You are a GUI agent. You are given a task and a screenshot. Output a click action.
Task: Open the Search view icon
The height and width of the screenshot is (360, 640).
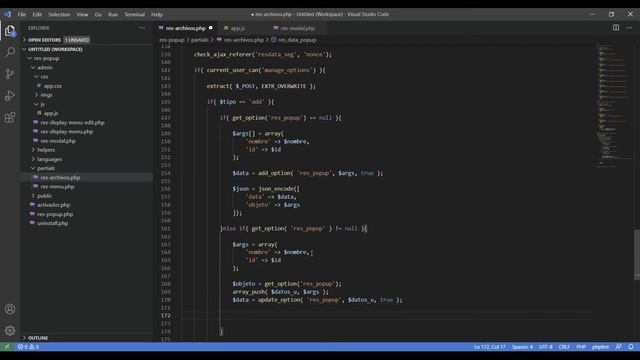pyautogui.click(x=10, y=52)
